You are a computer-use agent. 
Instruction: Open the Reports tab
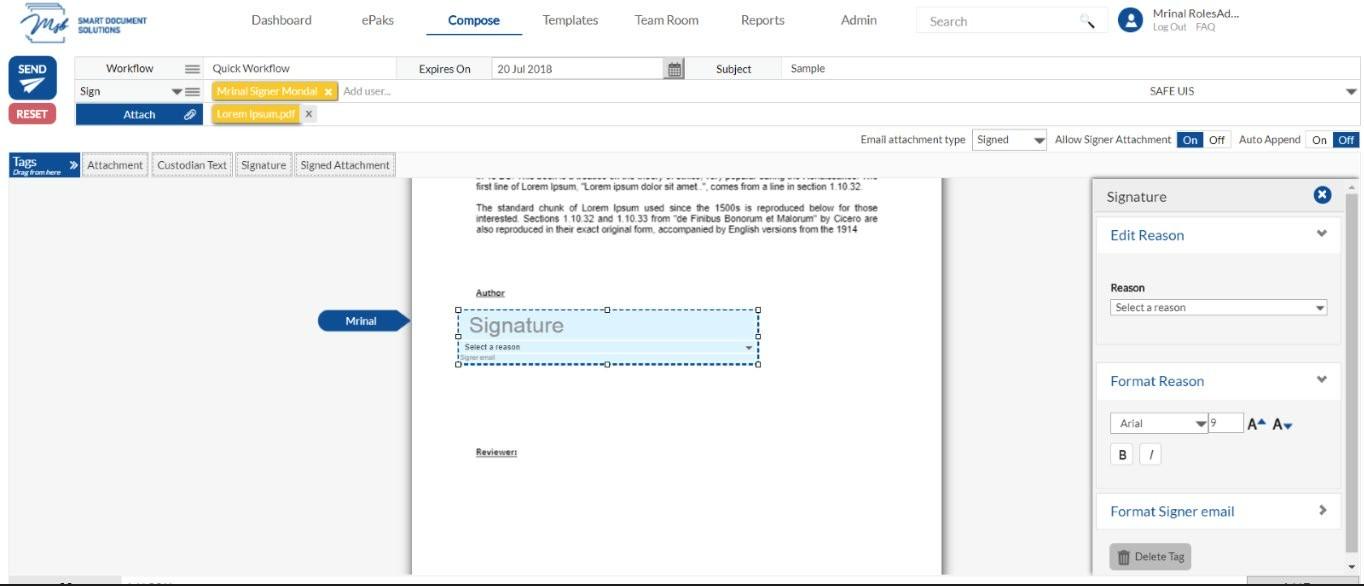coord(763,20)
